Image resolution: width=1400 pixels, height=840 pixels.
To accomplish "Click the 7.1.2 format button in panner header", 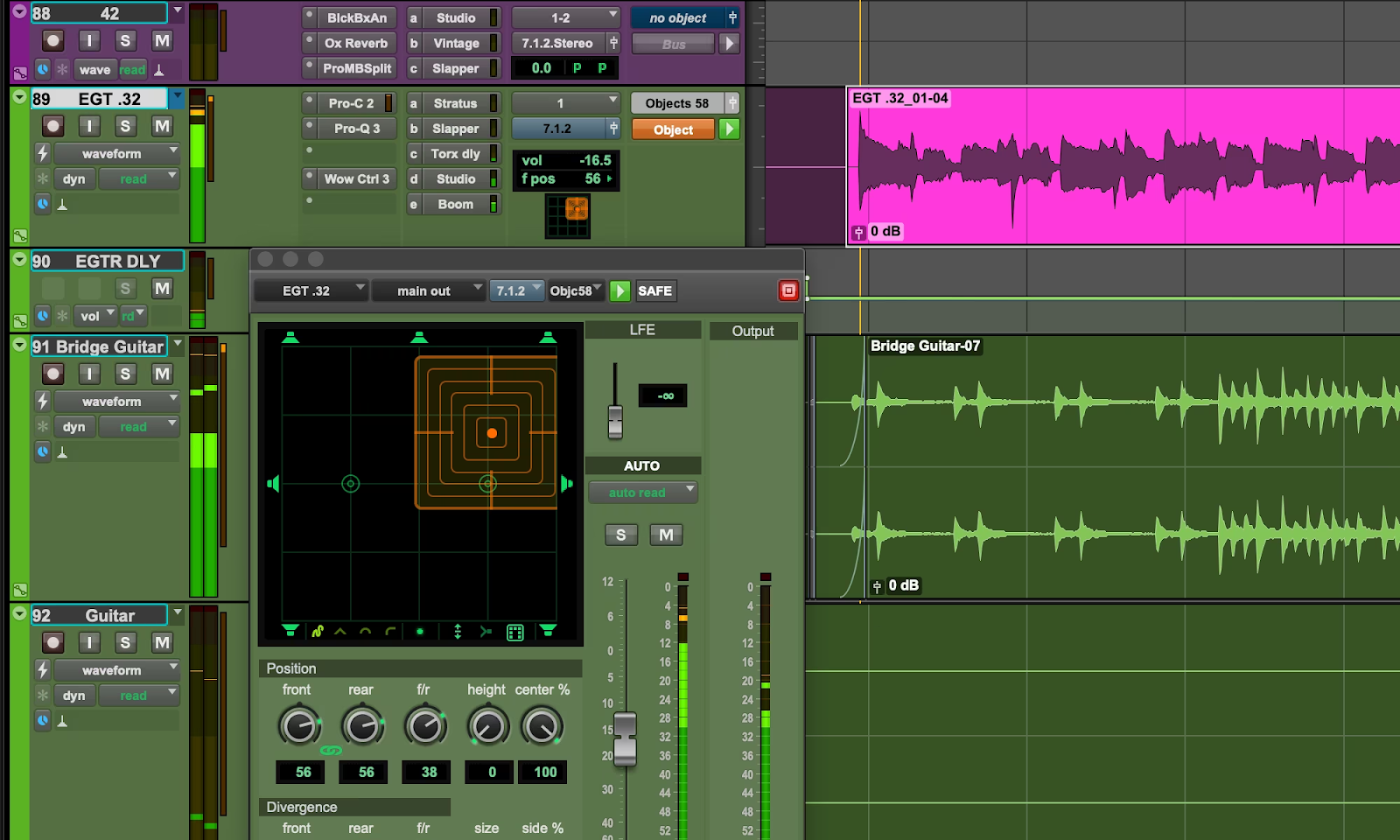I will pyautogui.click(x=515, y=290).
